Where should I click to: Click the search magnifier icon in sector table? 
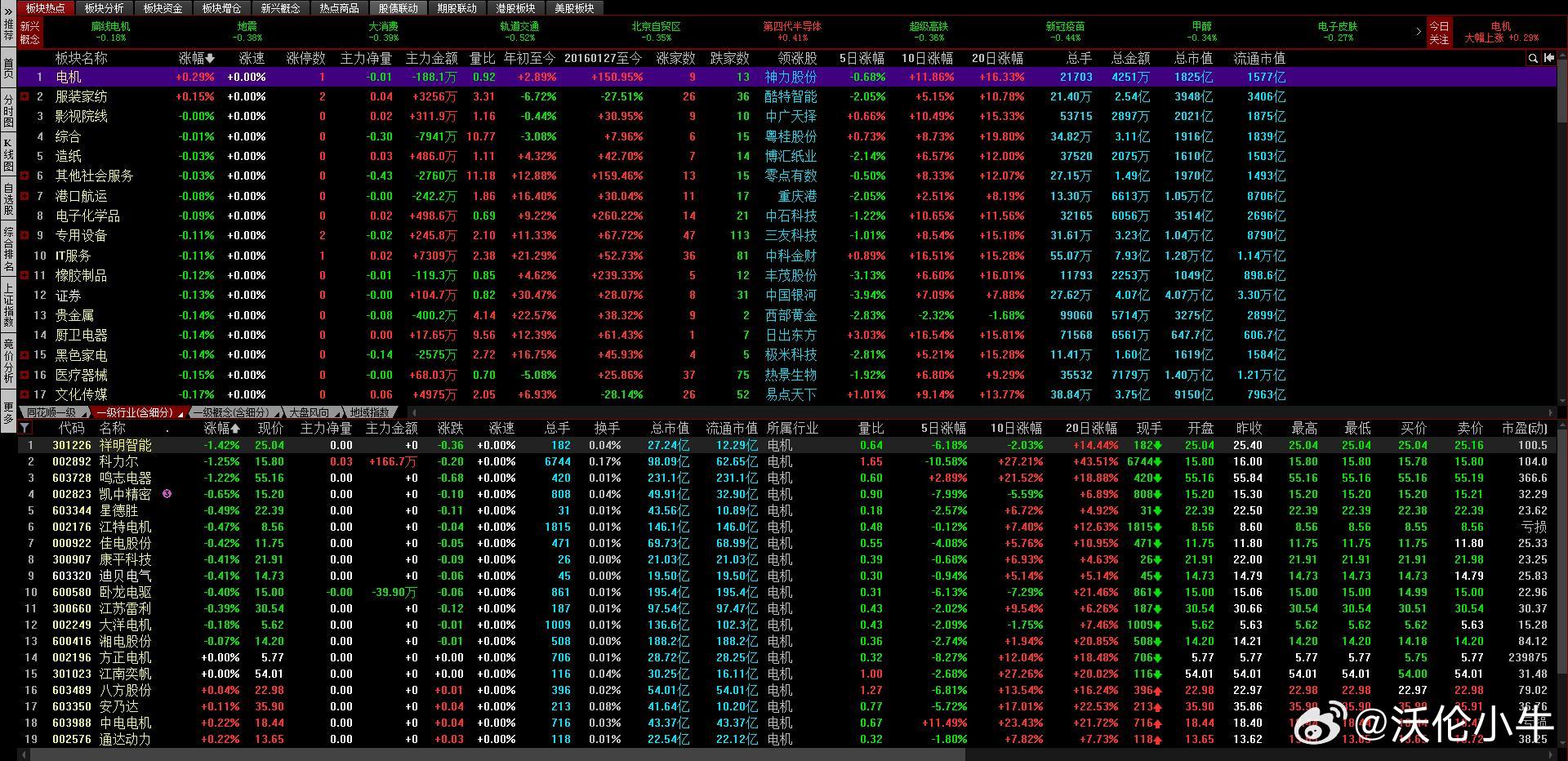[x=1533, y=58]
